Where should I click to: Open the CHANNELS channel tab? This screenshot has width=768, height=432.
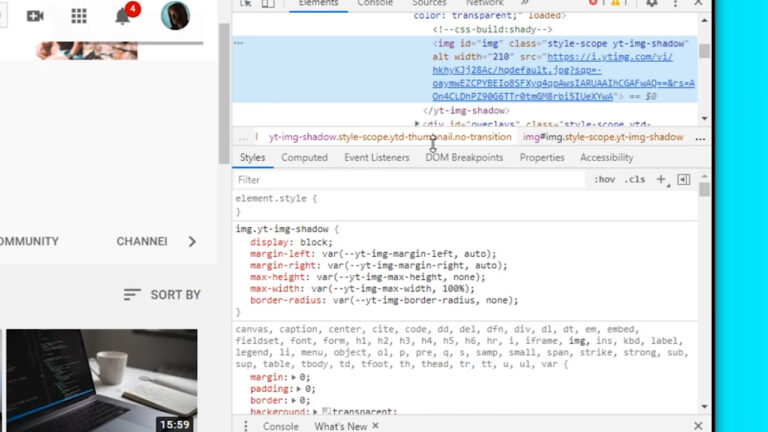(x=142, y=241)
